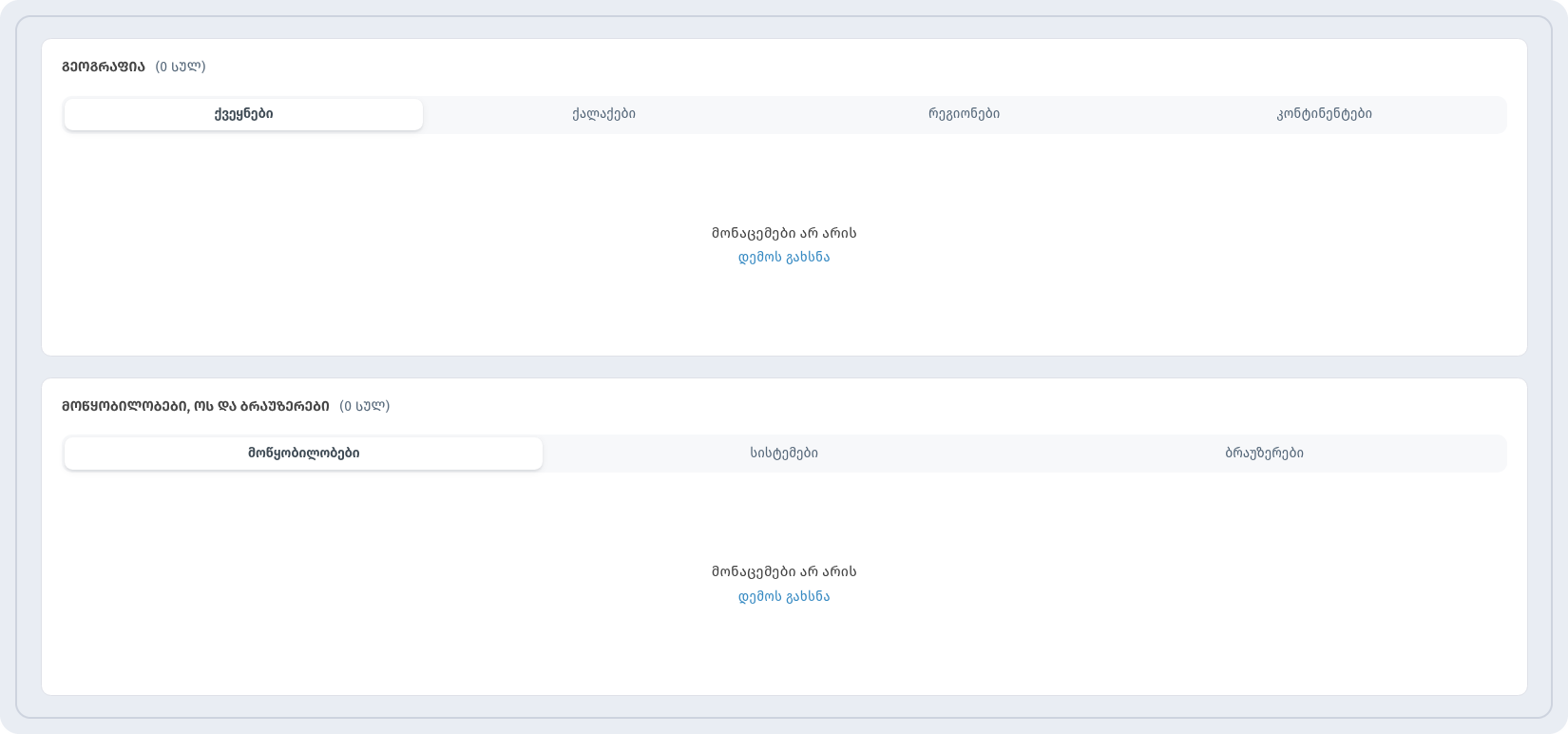Click მოწყობილობები, ოს და ბრაუზერები heading

coord(196,406)
